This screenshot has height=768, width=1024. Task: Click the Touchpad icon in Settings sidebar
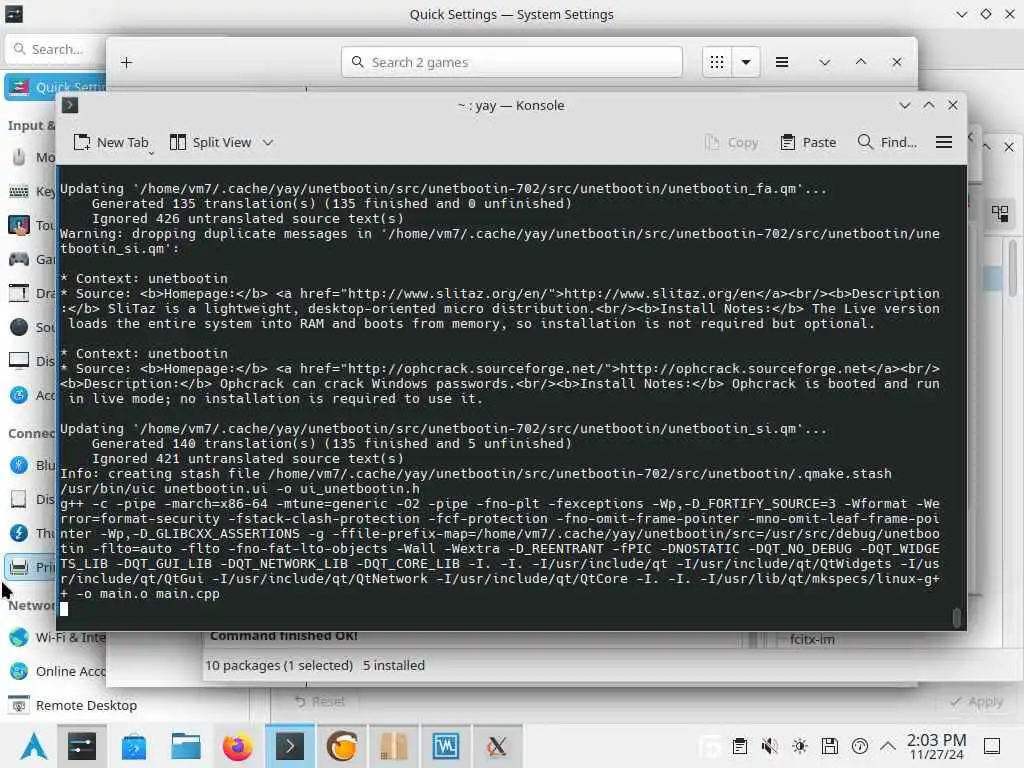[19, 225]
